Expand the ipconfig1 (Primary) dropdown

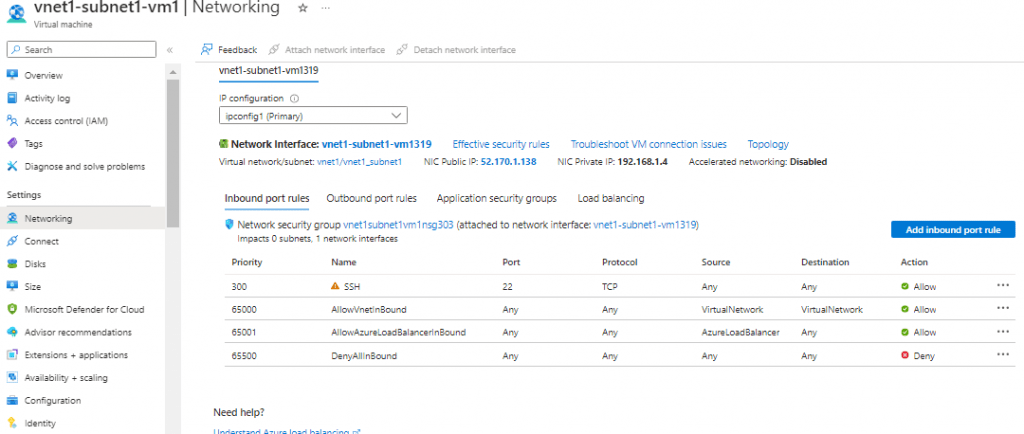tap(312, 115)
